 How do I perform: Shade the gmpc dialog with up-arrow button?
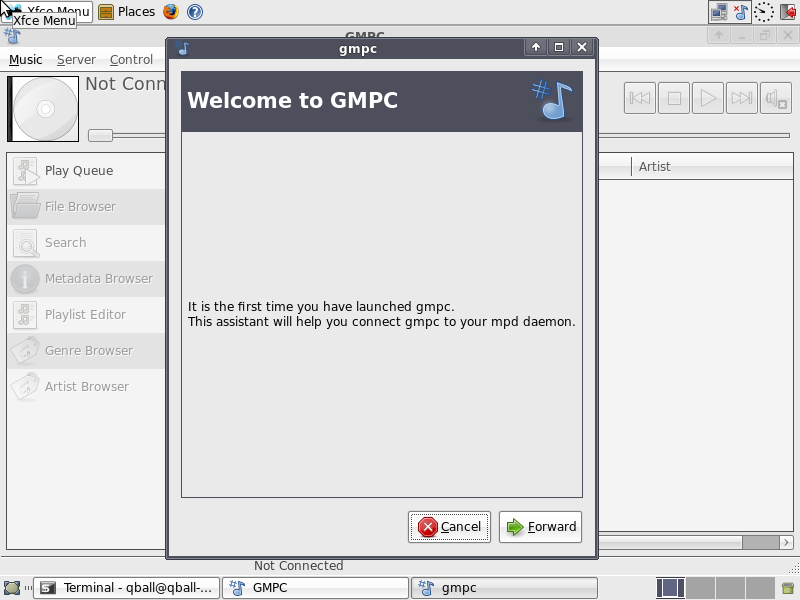pos(536,47)
